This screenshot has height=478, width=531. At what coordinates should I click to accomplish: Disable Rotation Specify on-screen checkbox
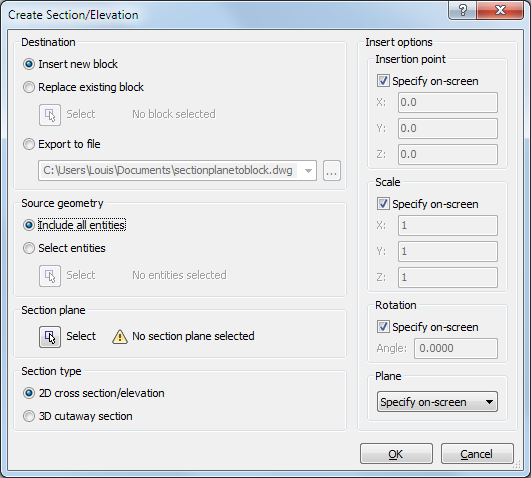(383, 327)
